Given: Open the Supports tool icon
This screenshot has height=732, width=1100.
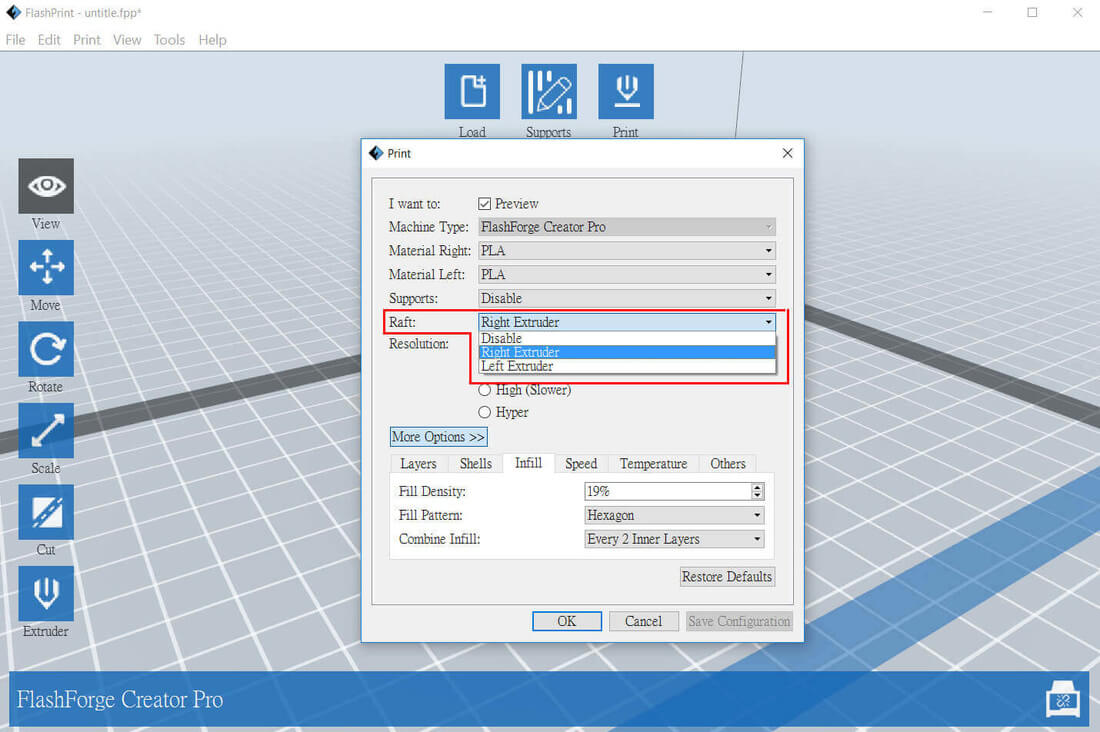Looking at the screenshot, I should (549, 91).
